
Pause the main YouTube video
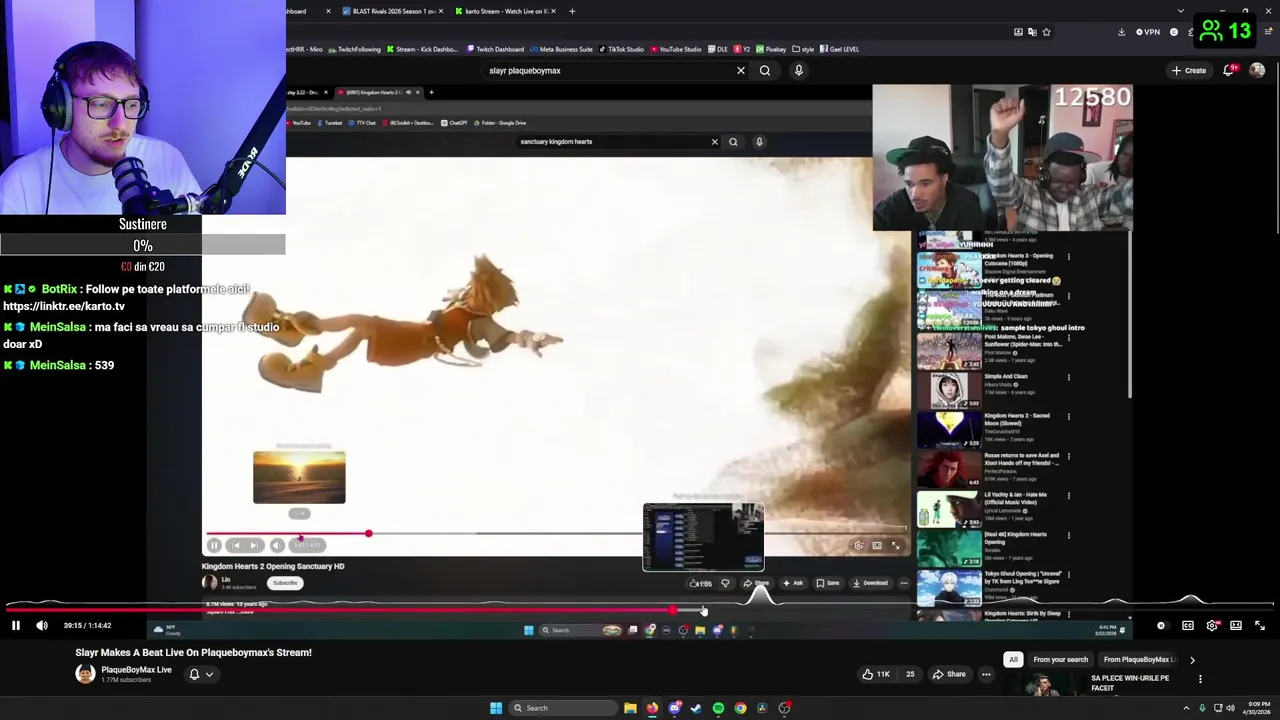tap(15, 626)
